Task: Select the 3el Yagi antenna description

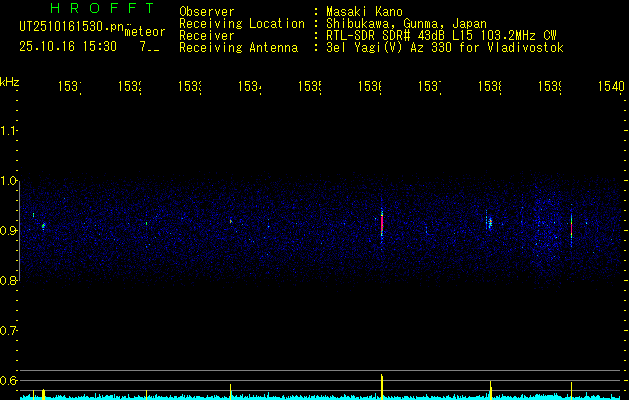Action: [444, 48]
